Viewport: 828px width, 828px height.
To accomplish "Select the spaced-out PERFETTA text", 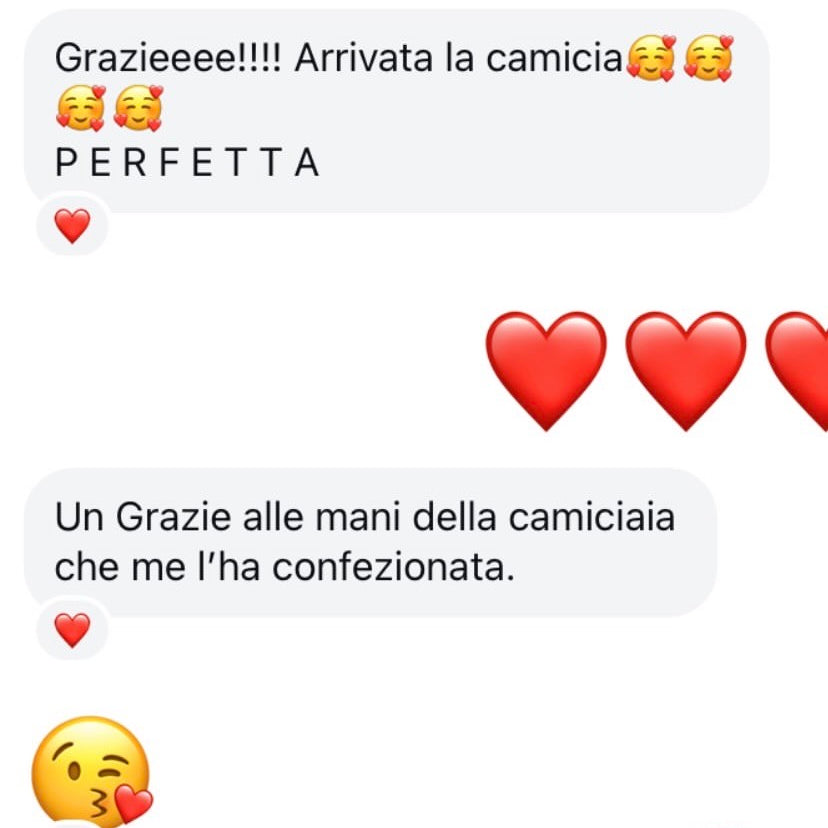I will [187, 162].
